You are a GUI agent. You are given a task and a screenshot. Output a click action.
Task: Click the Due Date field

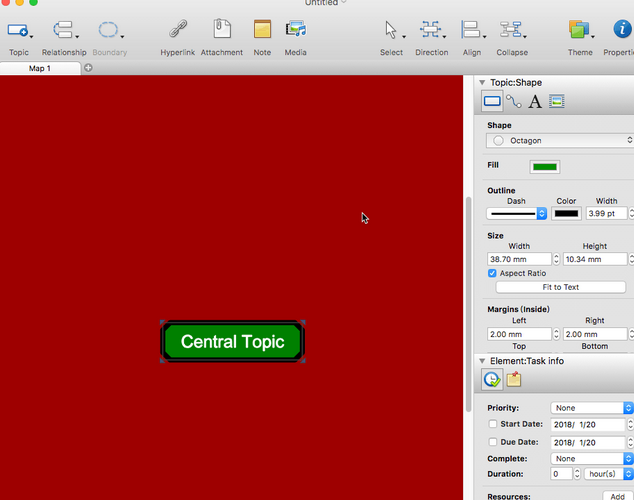pos(588,443)
